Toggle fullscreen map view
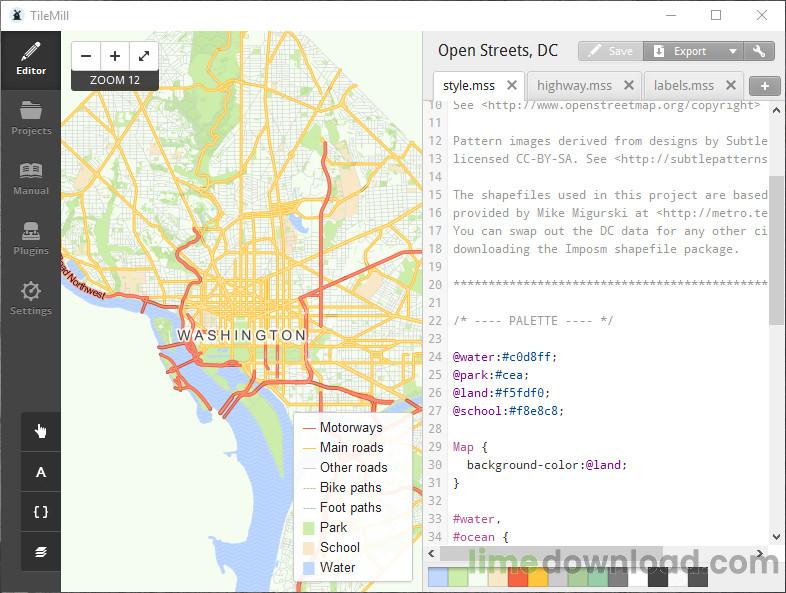Screen dimensions: 786x593 [144, 56]
